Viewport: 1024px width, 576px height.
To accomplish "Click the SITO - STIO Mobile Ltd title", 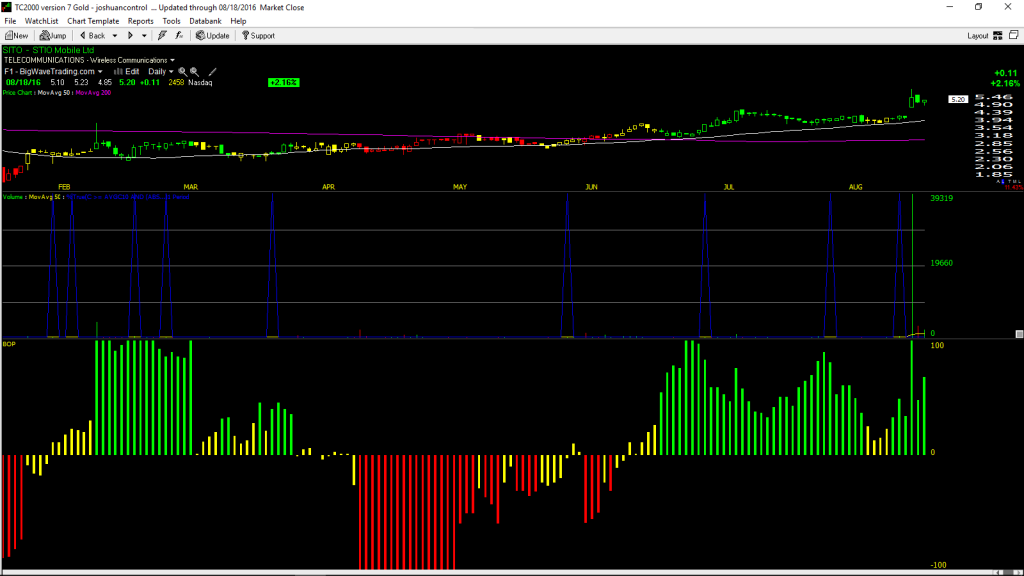I will (48, 50).
